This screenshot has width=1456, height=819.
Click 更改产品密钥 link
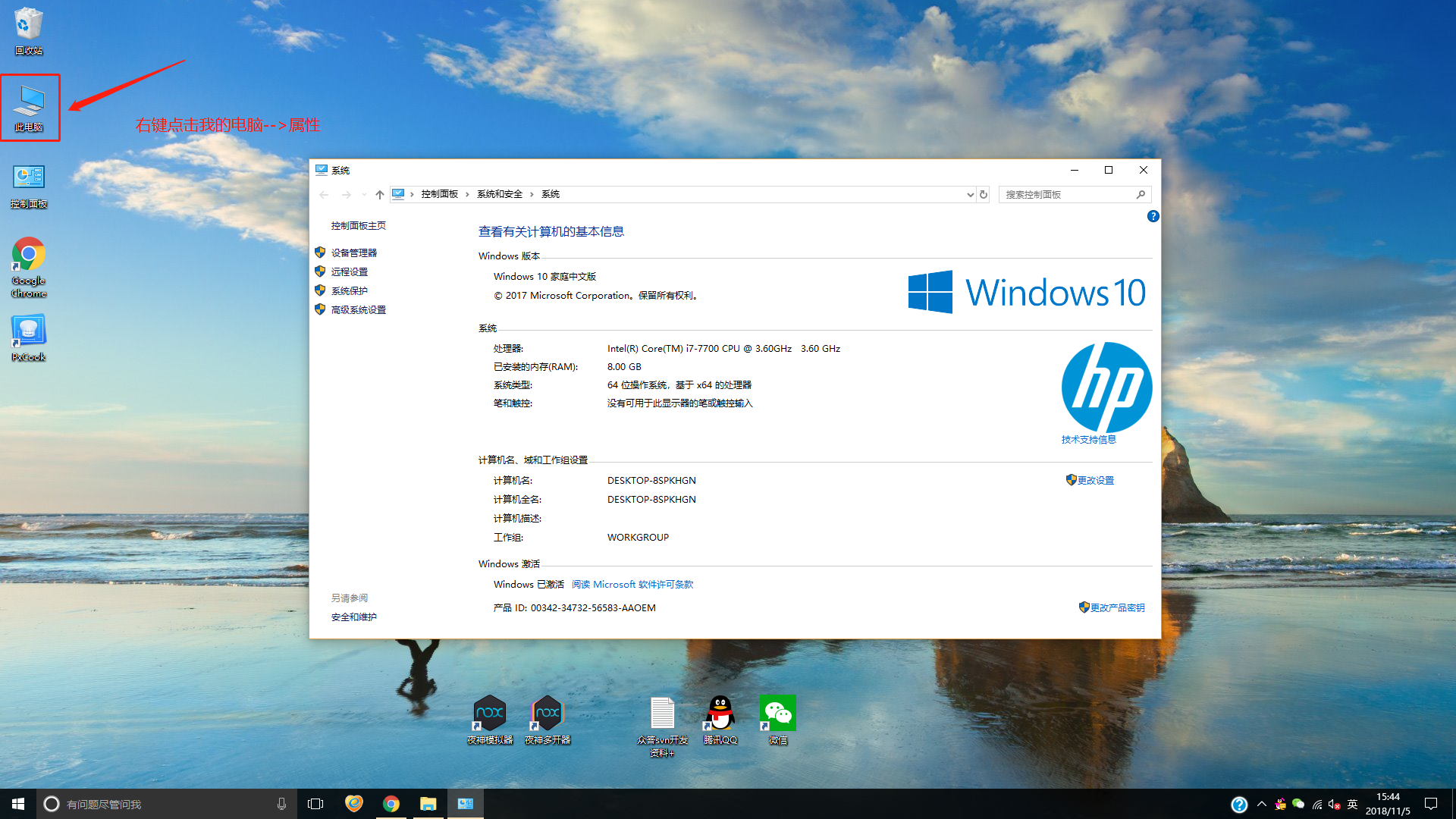(1117, 607)
